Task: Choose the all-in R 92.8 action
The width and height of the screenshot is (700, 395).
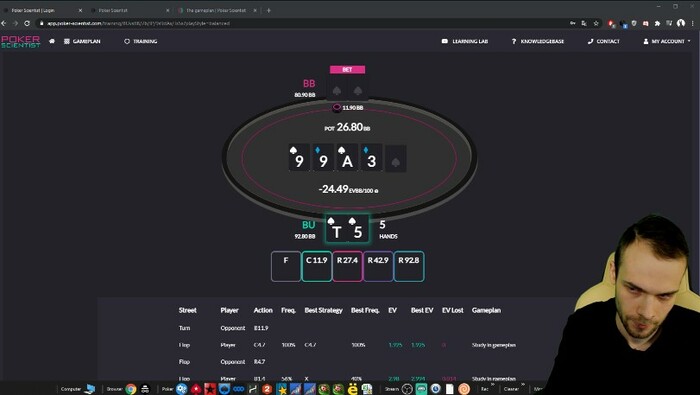Action: [x=409, y=266]
